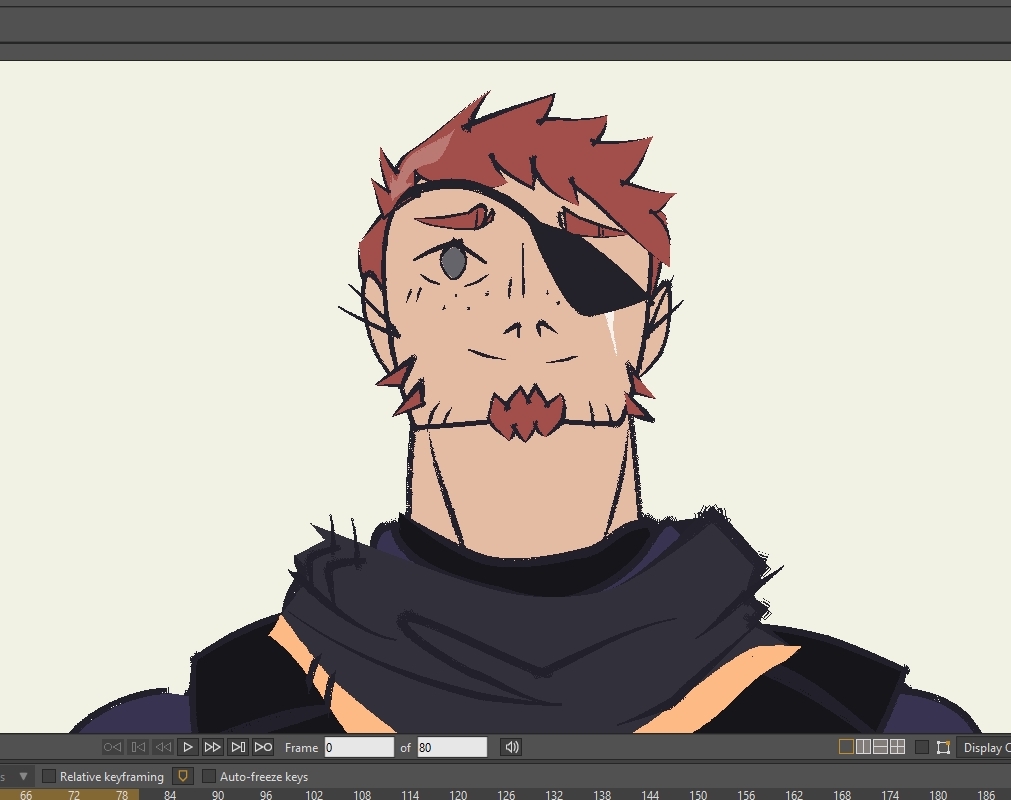Toggle the orange shield keyframe button
The width and height of the screenshot is (1011, 800).
tap(182, 776)
